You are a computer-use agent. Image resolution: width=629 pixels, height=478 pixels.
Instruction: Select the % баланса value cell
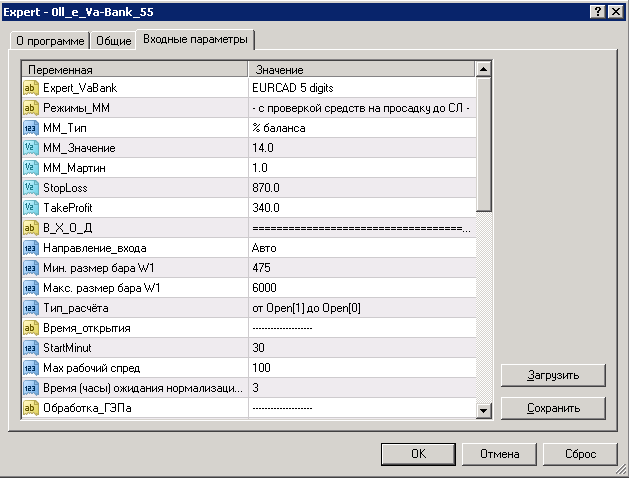click(362, 128)
